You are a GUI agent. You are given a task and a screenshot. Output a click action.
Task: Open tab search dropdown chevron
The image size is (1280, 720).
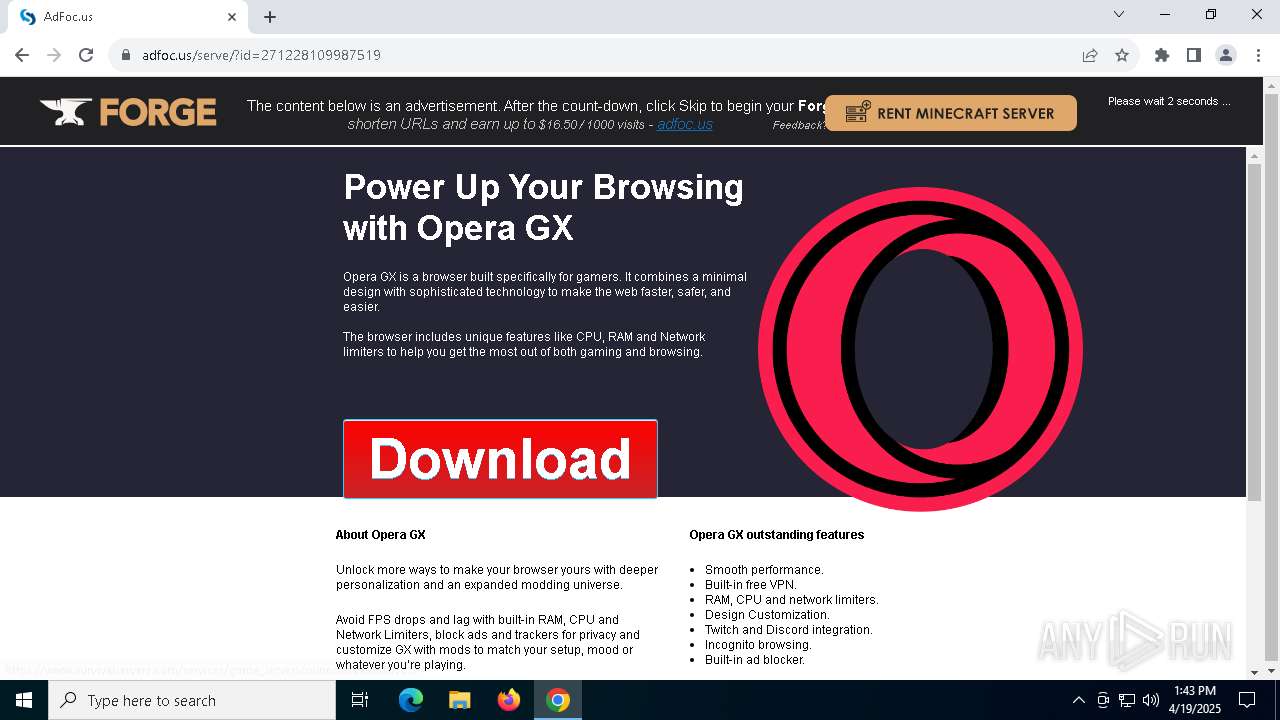1119,15
